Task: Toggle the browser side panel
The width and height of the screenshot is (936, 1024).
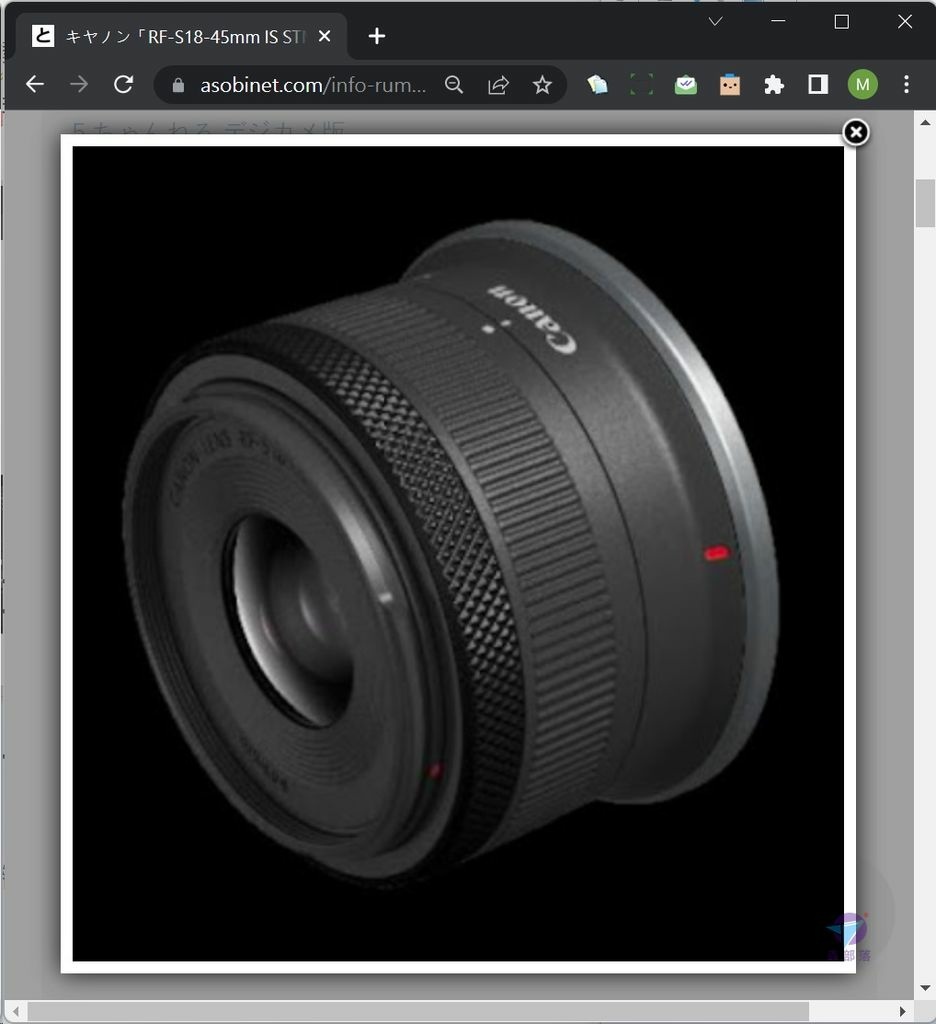Action: (818, 84)
